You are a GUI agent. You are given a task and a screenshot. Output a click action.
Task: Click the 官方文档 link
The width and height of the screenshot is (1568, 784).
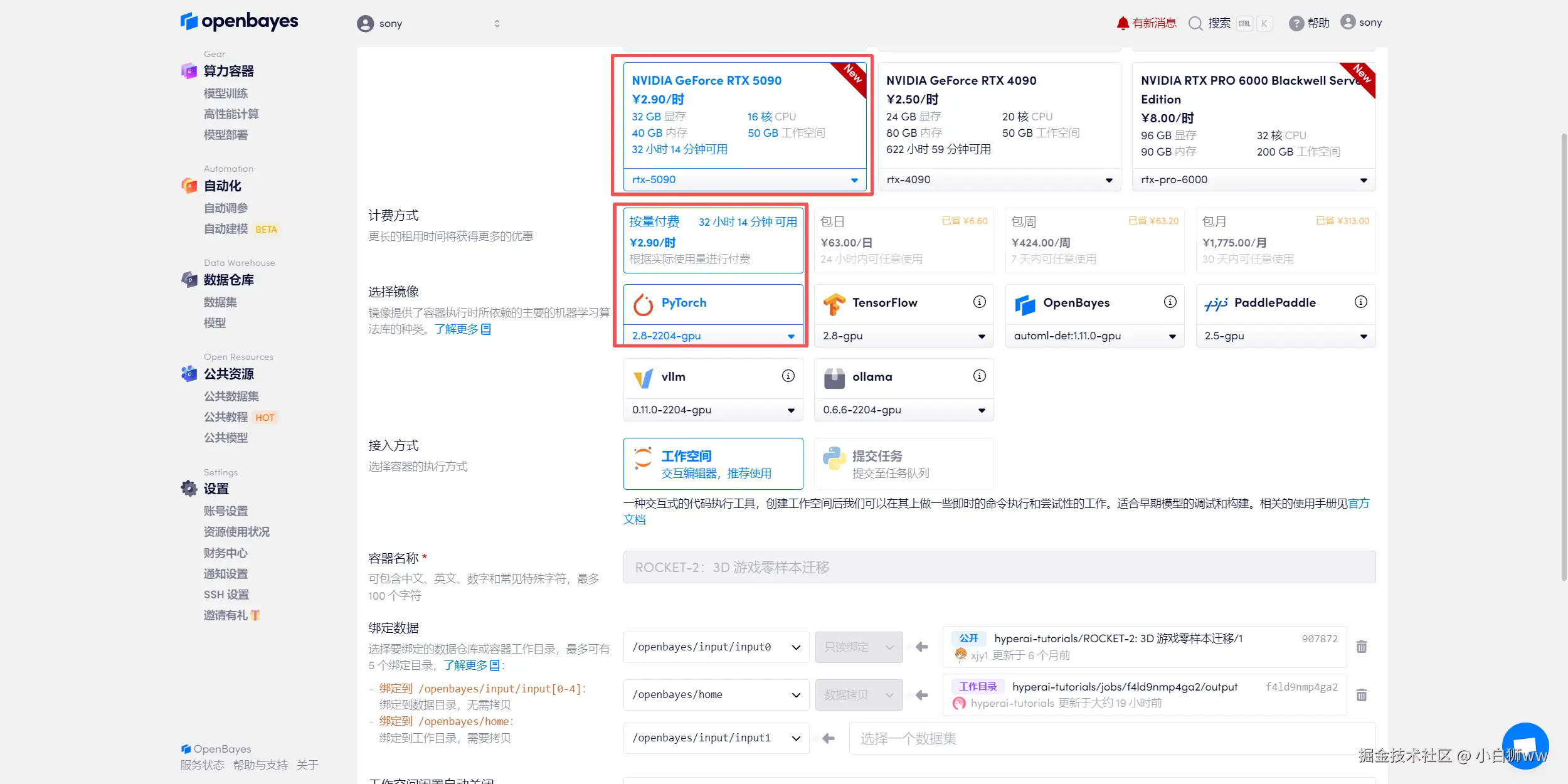tap(1359, 504)
